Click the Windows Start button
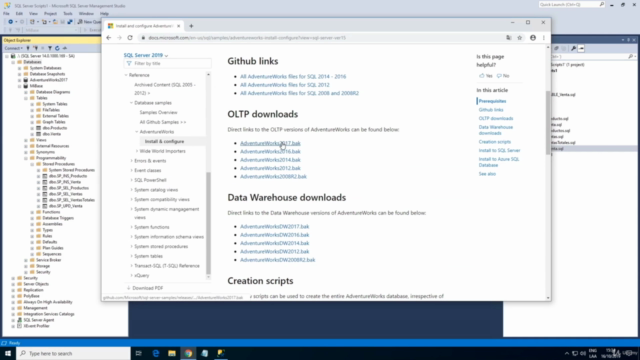 (x=8, y=353)
